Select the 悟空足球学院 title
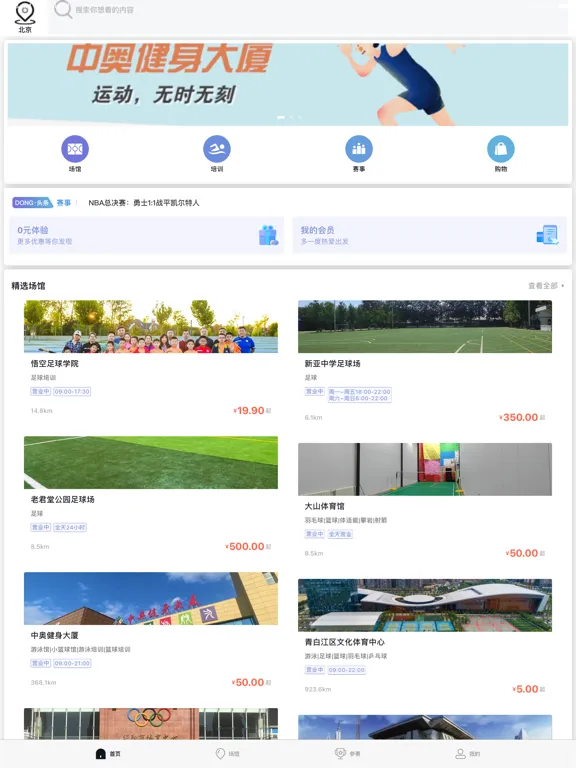 click(x=54, y=363)
